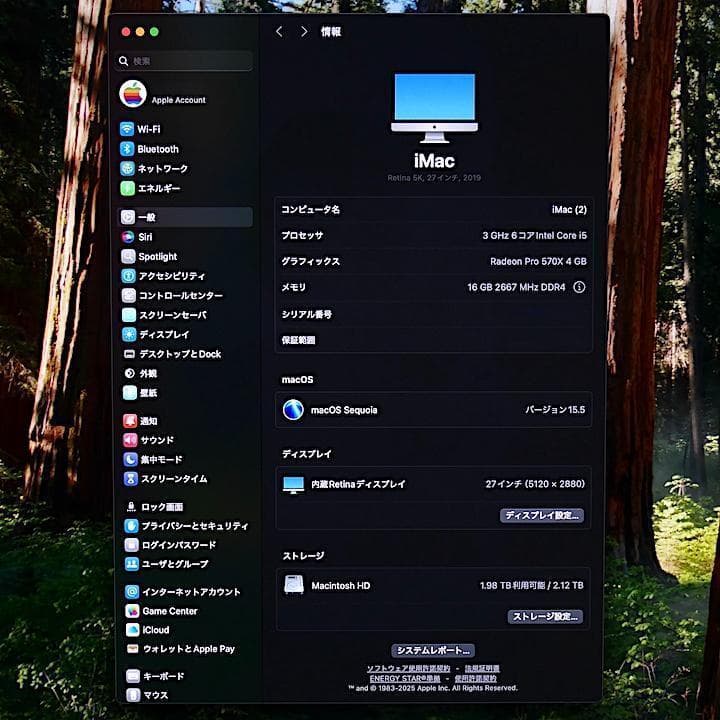Open Spotlight magnifier icon
Image resolution: width=720 pixels, height=720 pixels.
click(x=129, y=256)
